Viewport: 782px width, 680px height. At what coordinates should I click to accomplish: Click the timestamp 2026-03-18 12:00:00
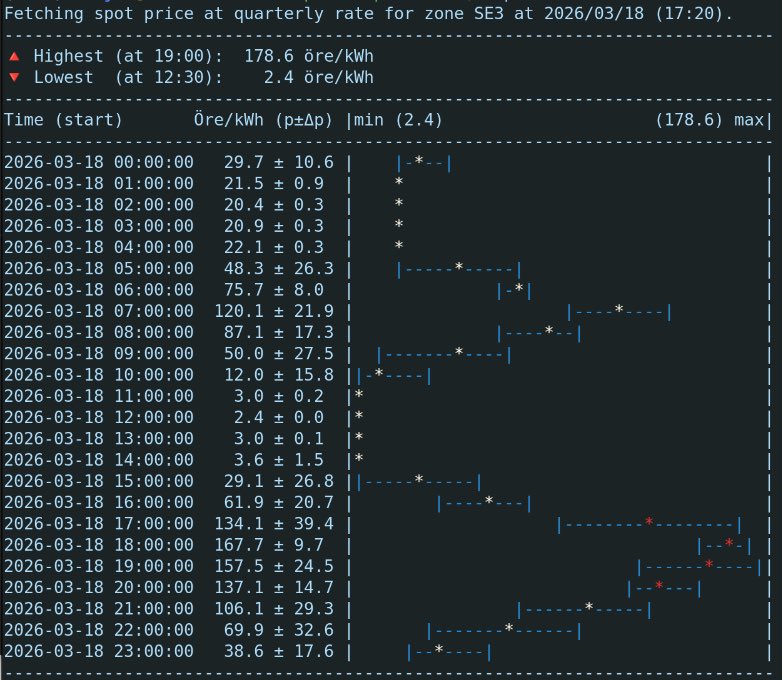[99, 418]
